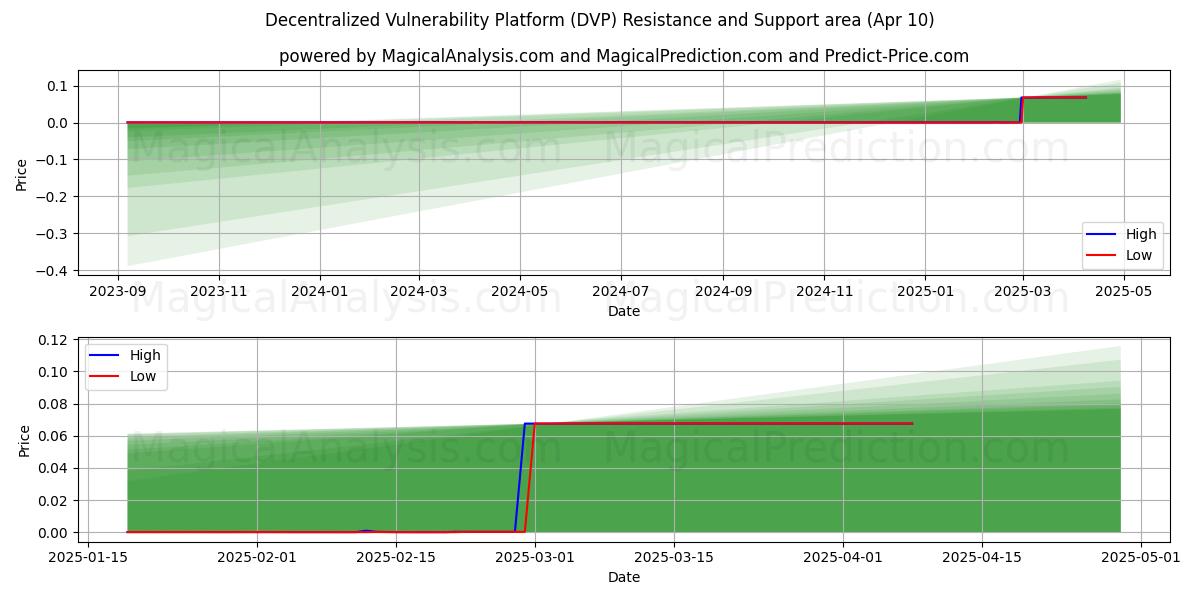Image resolution: width=1200 pixels, height=600 pixels.
Task: Click the '2025-03-15' x-axis label in the bottom chart
Action: [674, 558]
